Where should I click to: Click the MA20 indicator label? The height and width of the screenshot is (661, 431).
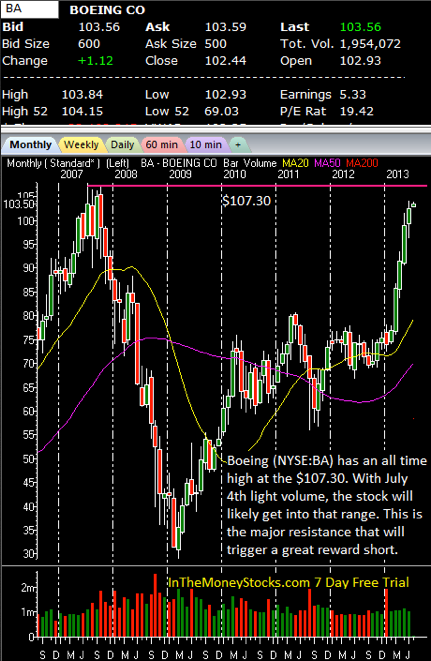[295, 163]
